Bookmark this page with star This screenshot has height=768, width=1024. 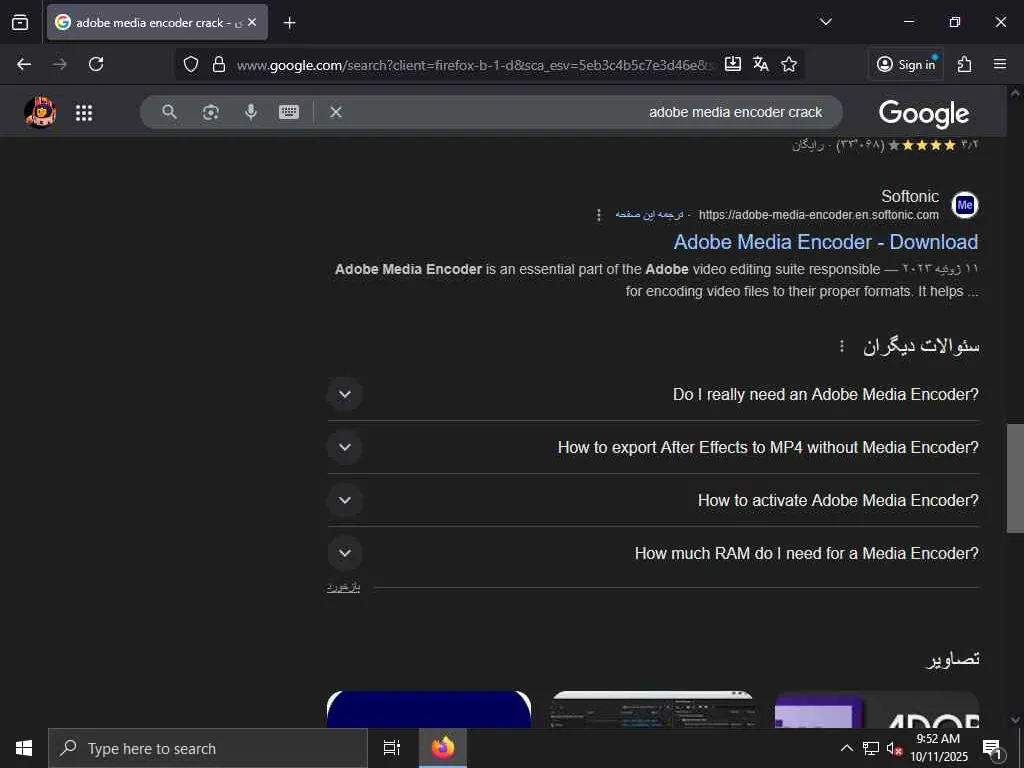(789, 64)
